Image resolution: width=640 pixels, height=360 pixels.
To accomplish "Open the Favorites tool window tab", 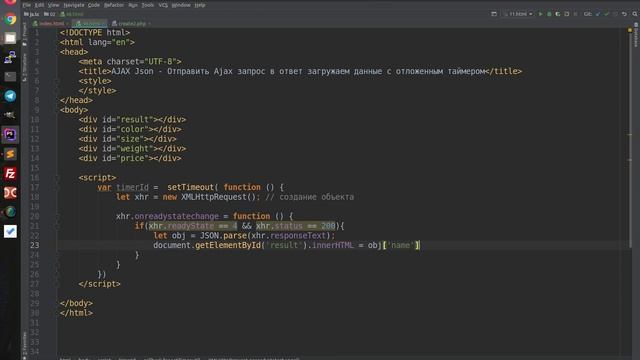I will (24, 345).
